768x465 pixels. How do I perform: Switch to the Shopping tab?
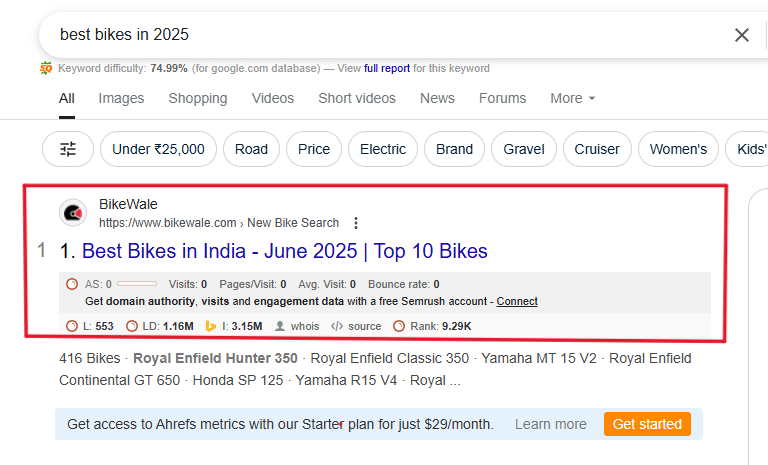click(x=198, y=98)
